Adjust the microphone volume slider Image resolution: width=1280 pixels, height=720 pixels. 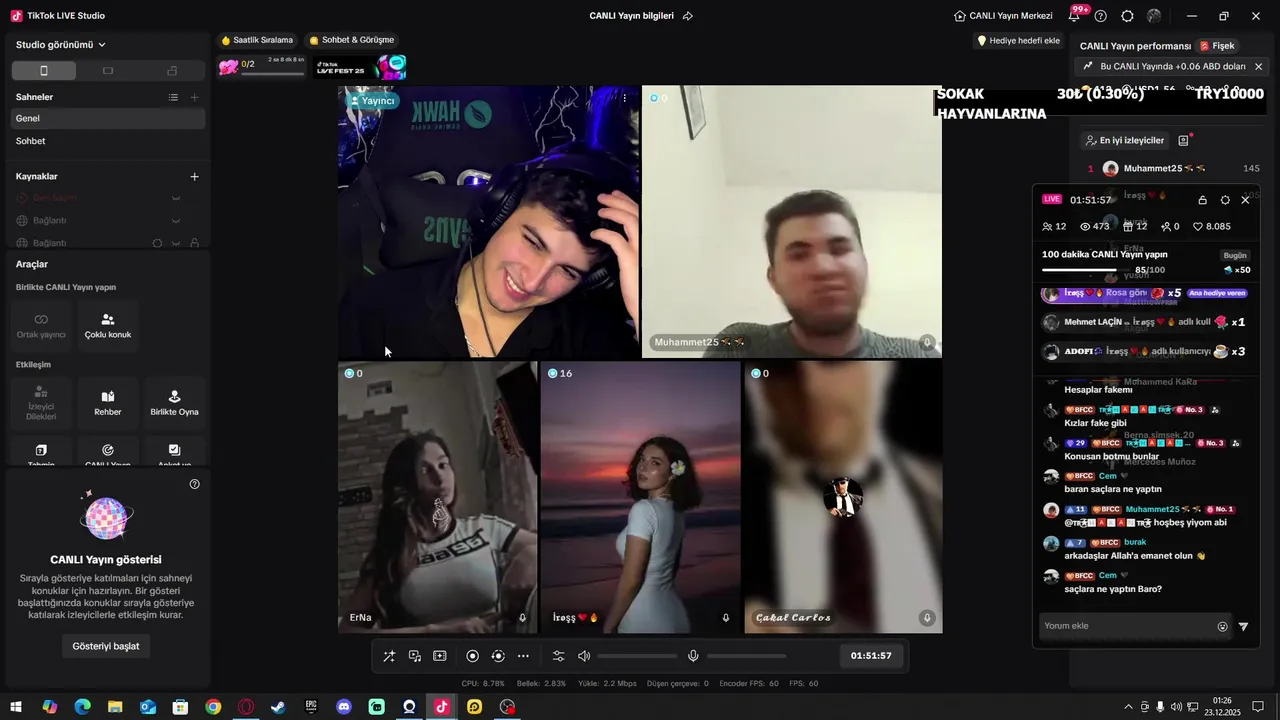click(x=747, y=656)
